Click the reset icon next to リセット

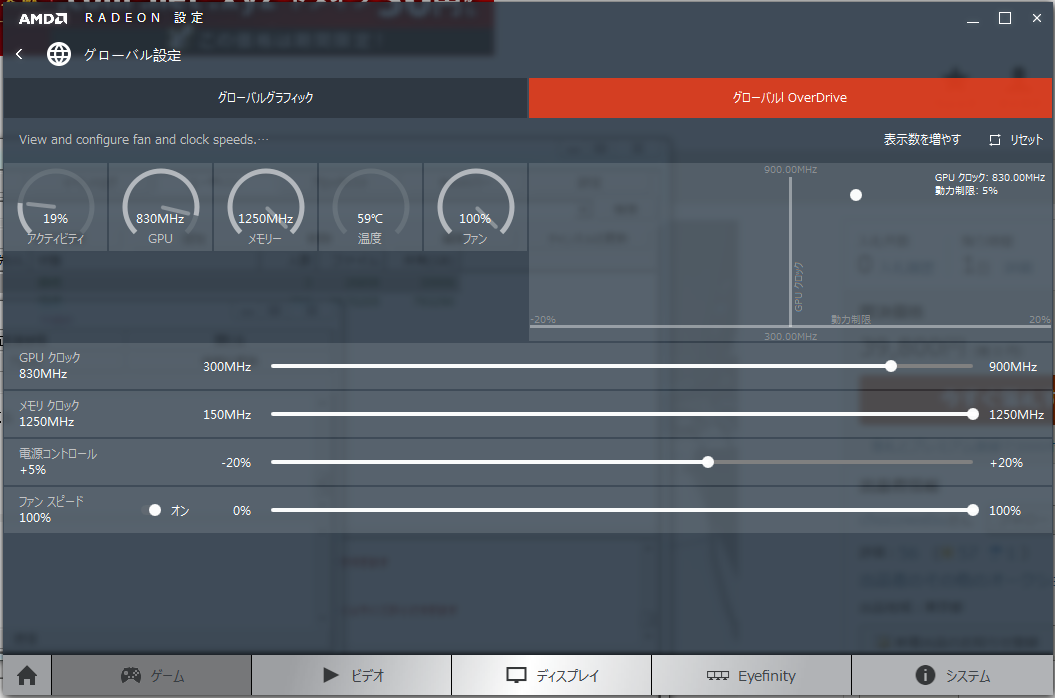[994, 140]
